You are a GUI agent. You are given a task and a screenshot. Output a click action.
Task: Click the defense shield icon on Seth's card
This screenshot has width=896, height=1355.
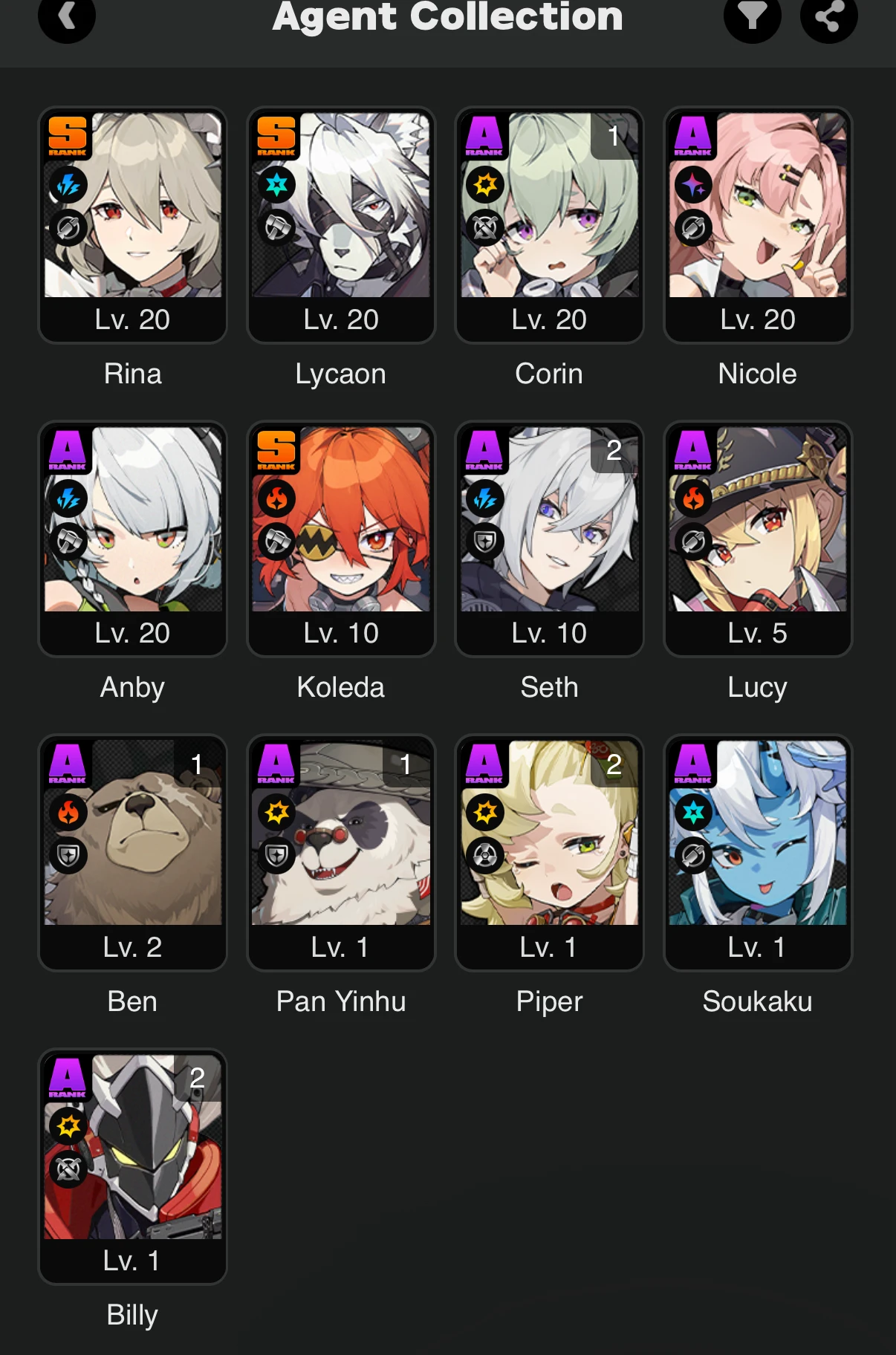pyautogui.click(x=485, y=542)
